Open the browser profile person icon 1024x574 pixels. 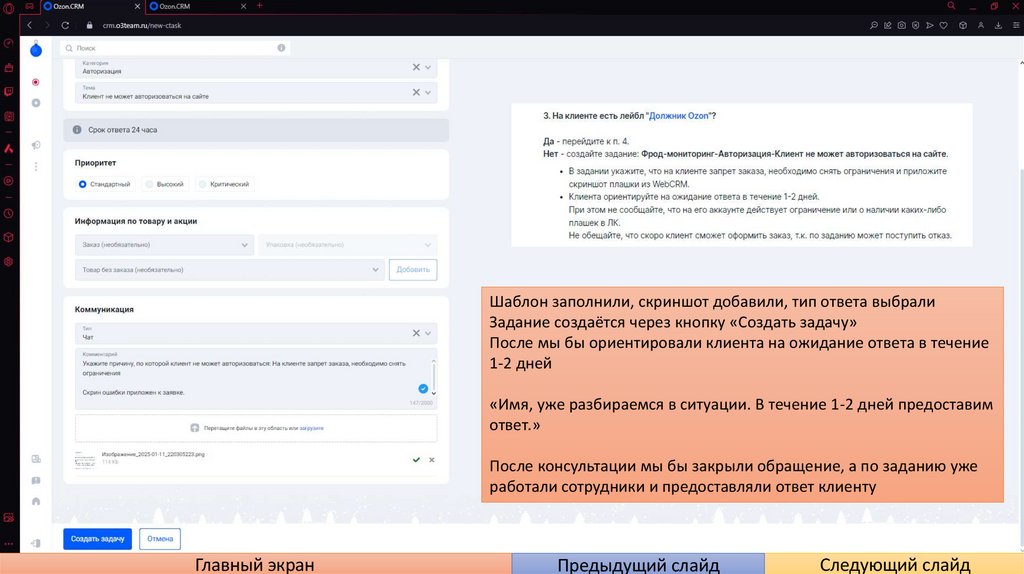pyautogui.click(x=981, y=25)
